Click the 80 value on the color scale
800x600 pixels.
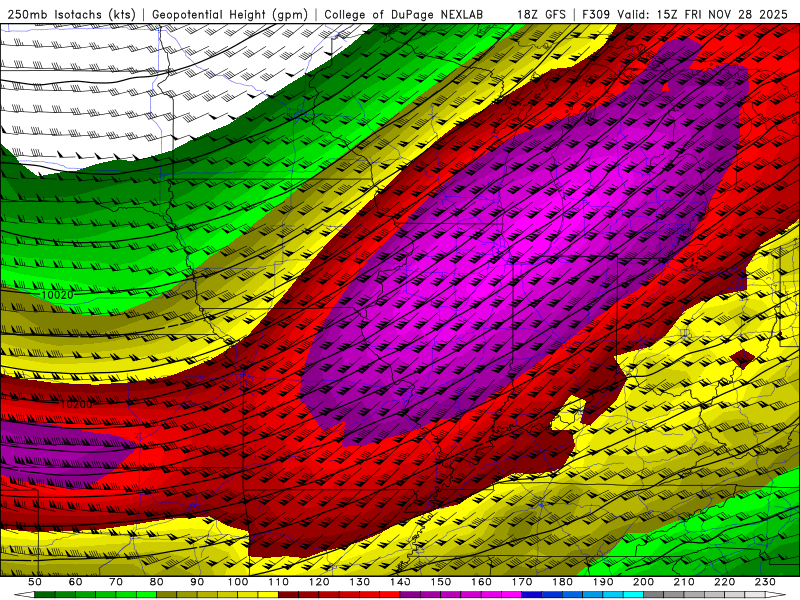(157, 582)
